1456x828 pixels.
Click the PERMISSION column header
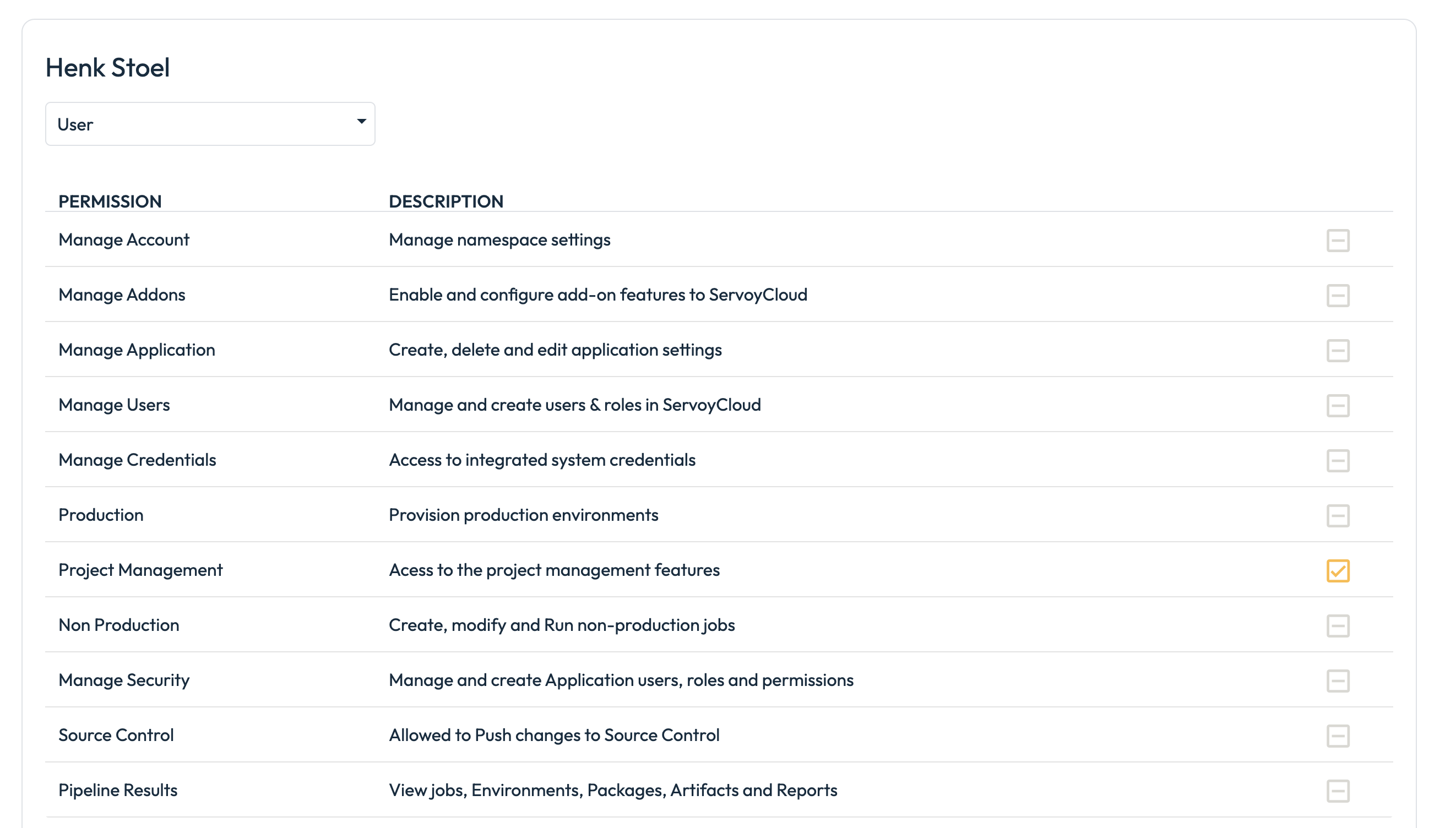click(x=110, y=201)
